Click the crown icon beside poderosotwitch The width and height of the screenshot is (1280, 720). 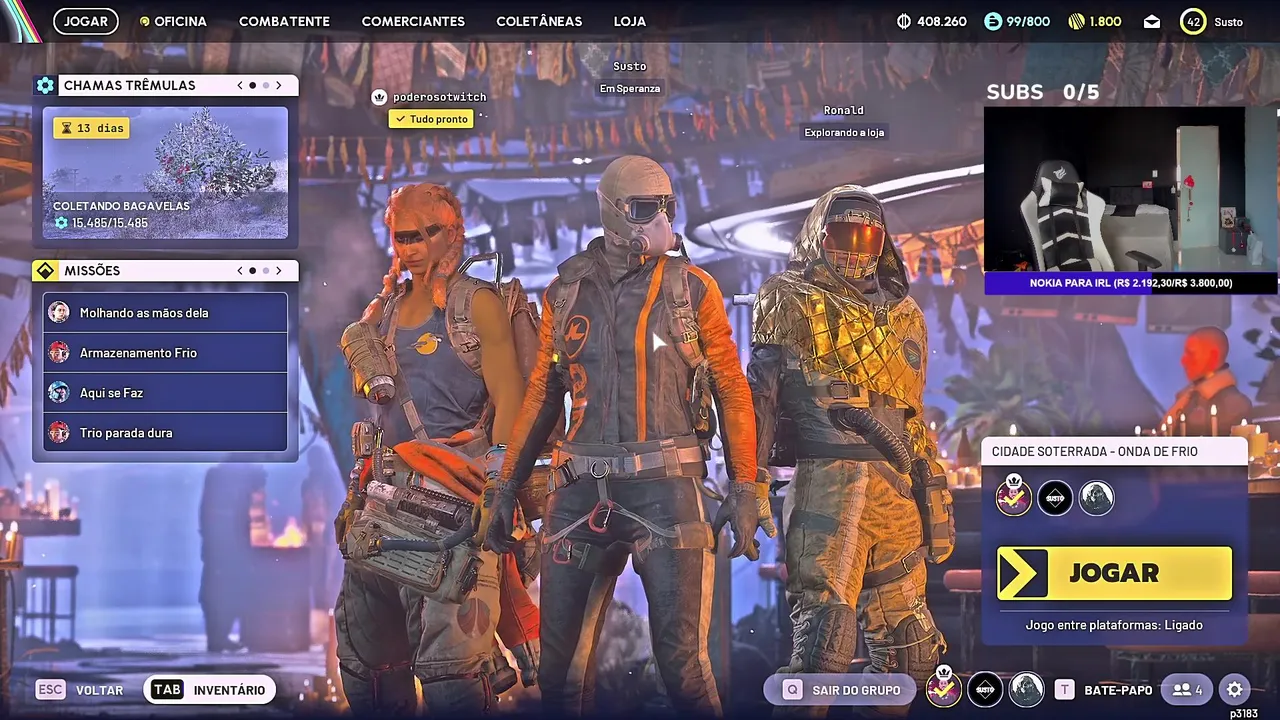click(379, 97)
